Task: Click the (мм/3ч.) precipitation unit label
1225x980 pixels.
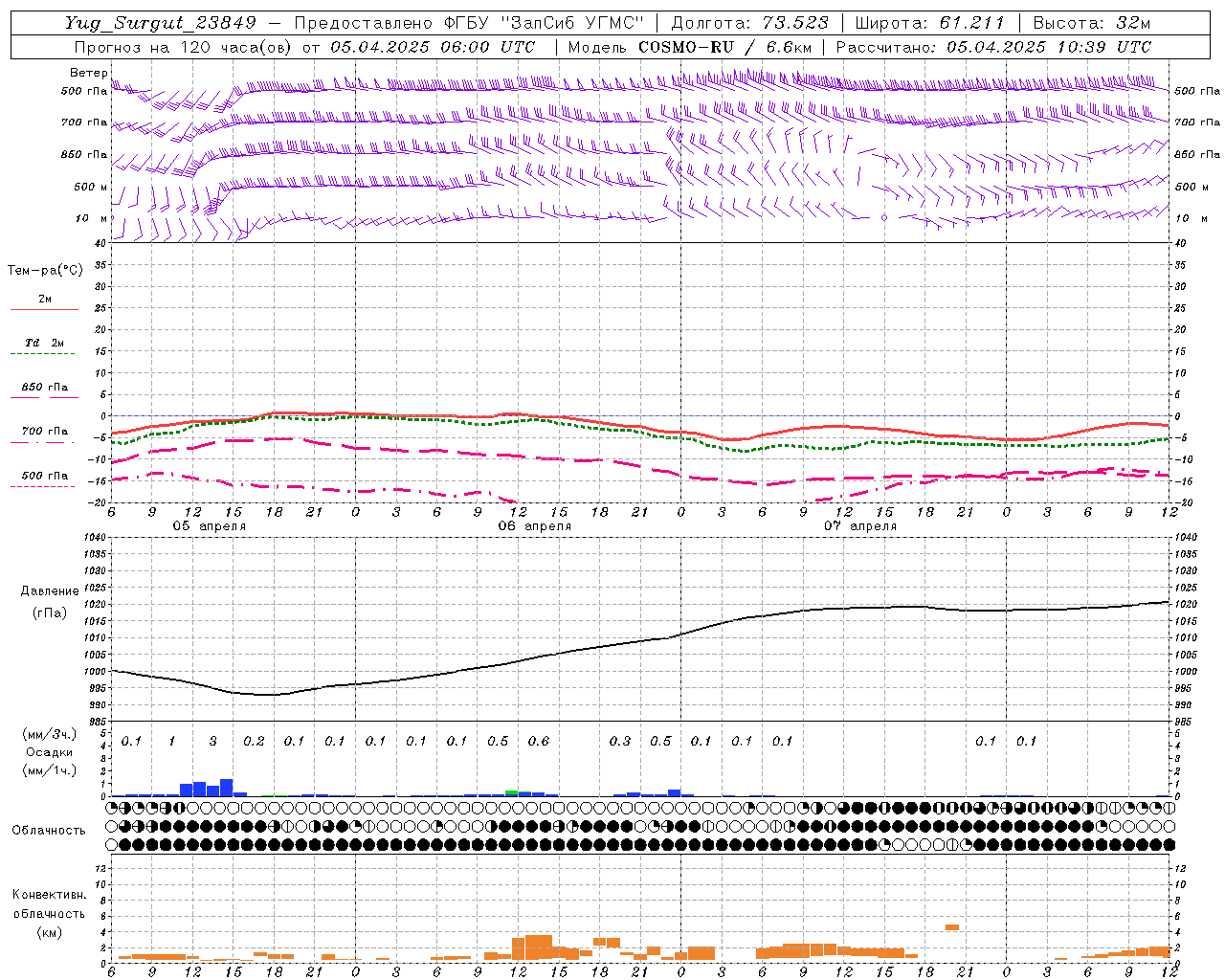Action: coord(49,734)
